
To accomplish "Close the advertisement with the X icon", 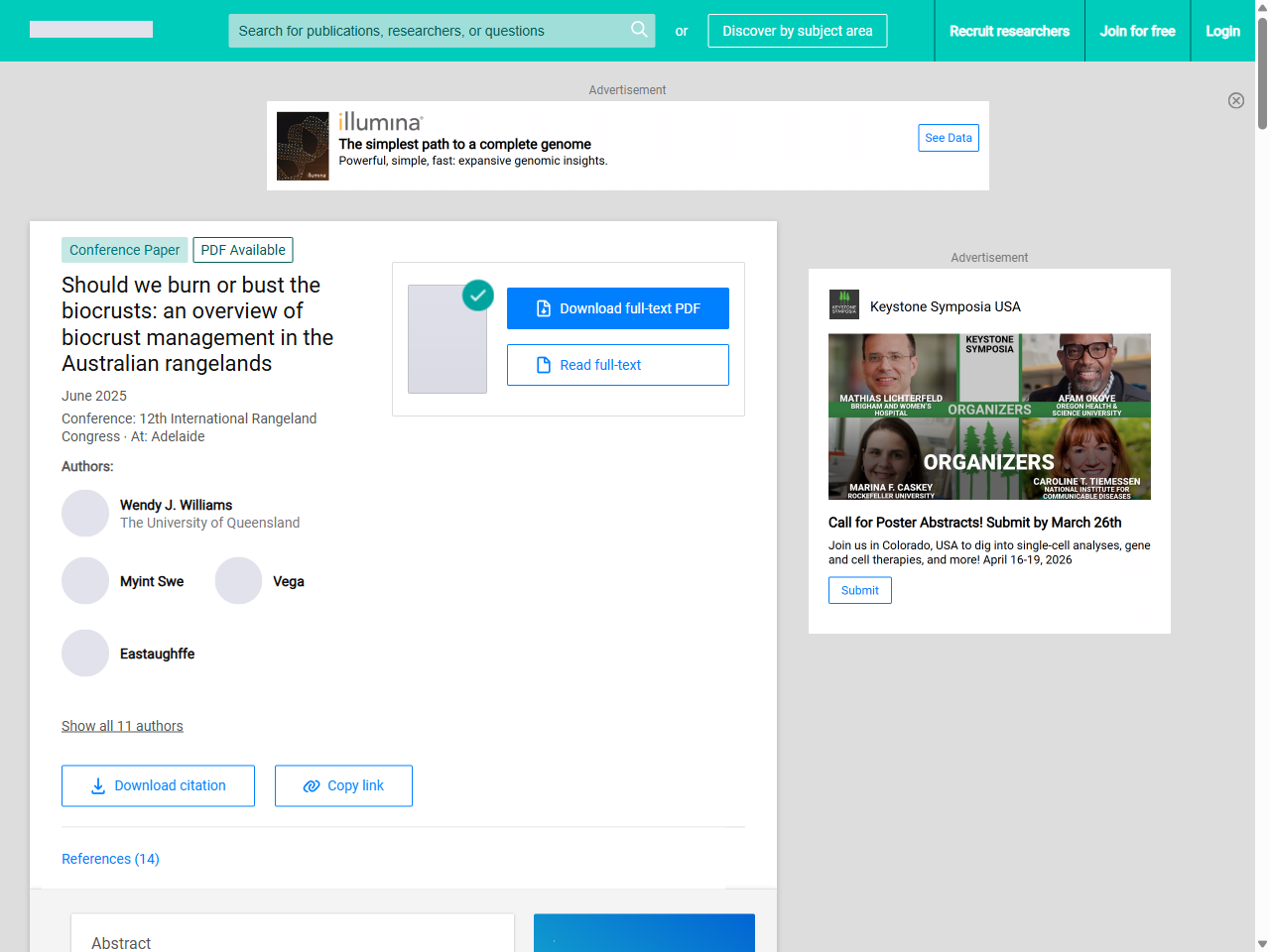I will tap(1235, 100).
